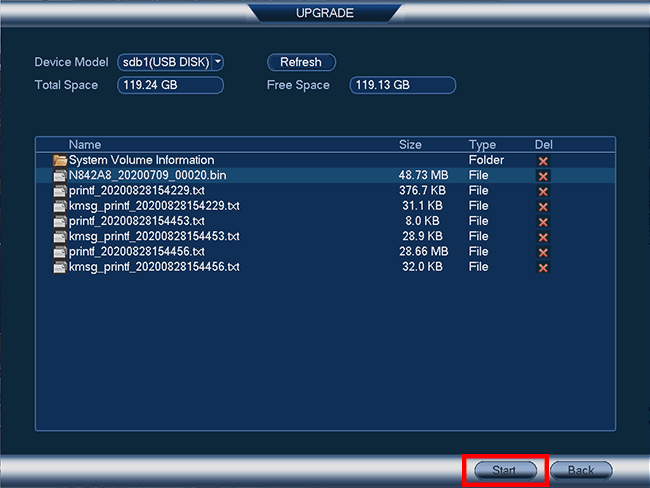Image resolution: width=650 pixels, height=488 pixels.
Task: Remove kmsg_printf_20200828154453.txt with its X icon
Action: (543, 237)
